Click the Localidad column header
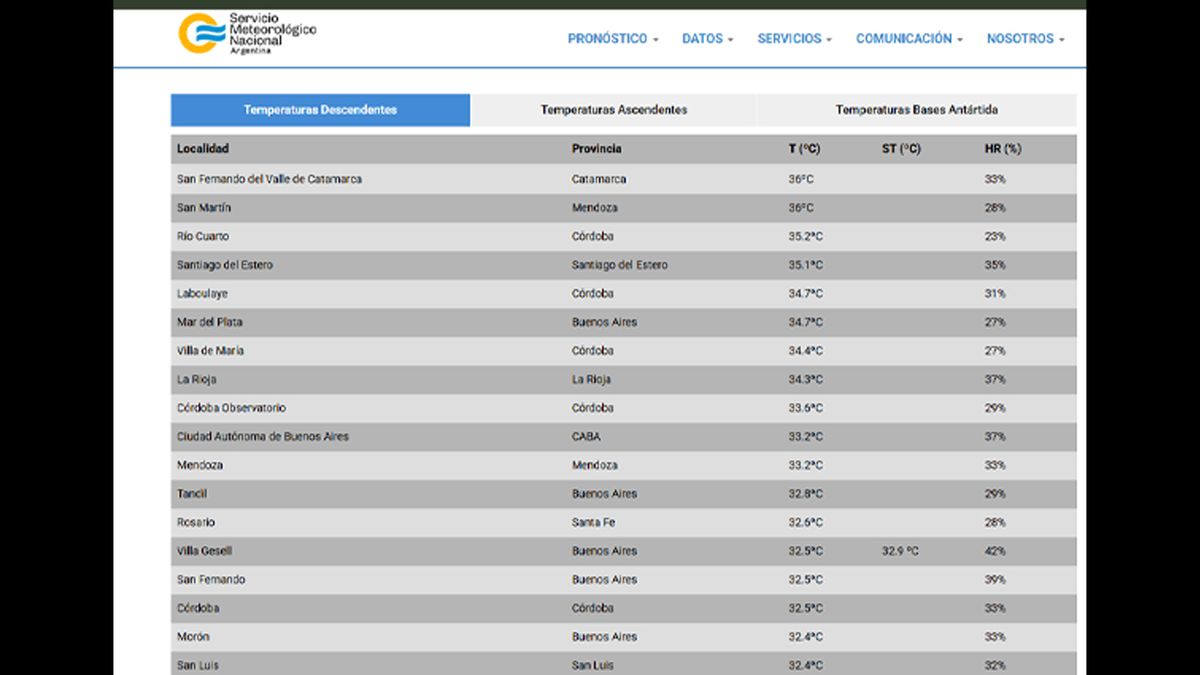 pos(203,149)
